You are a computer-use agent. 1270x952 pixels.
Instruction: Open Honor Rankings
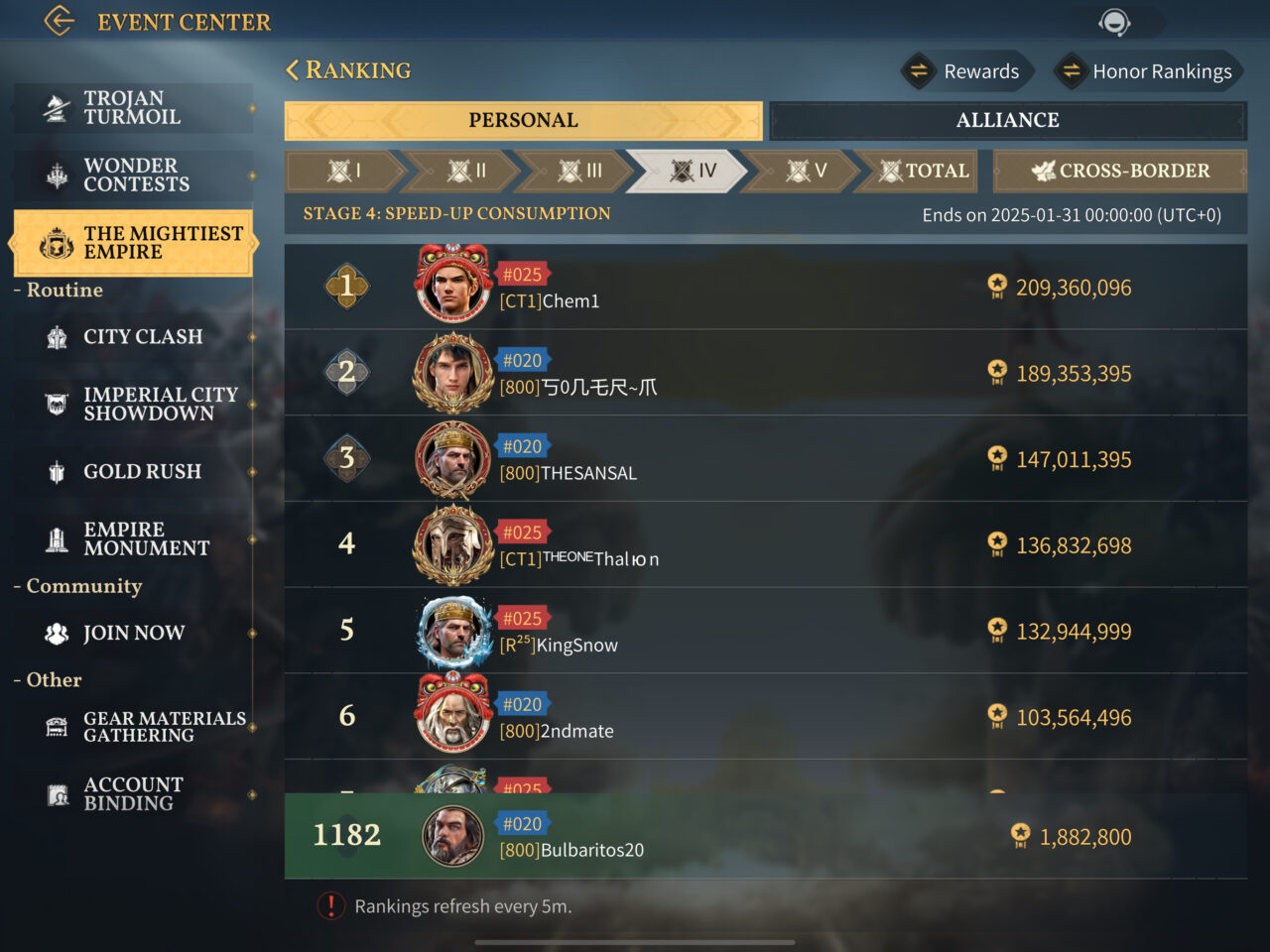(x=1149, y=71)
